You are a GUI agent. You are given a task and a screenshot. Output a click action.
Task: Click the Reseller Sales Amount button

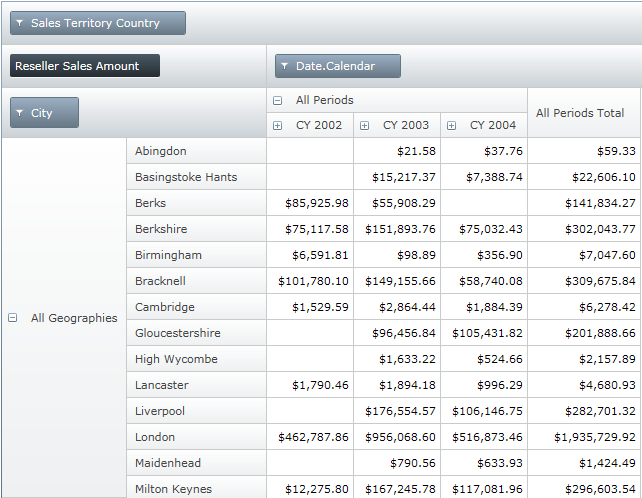pos(84,66)
